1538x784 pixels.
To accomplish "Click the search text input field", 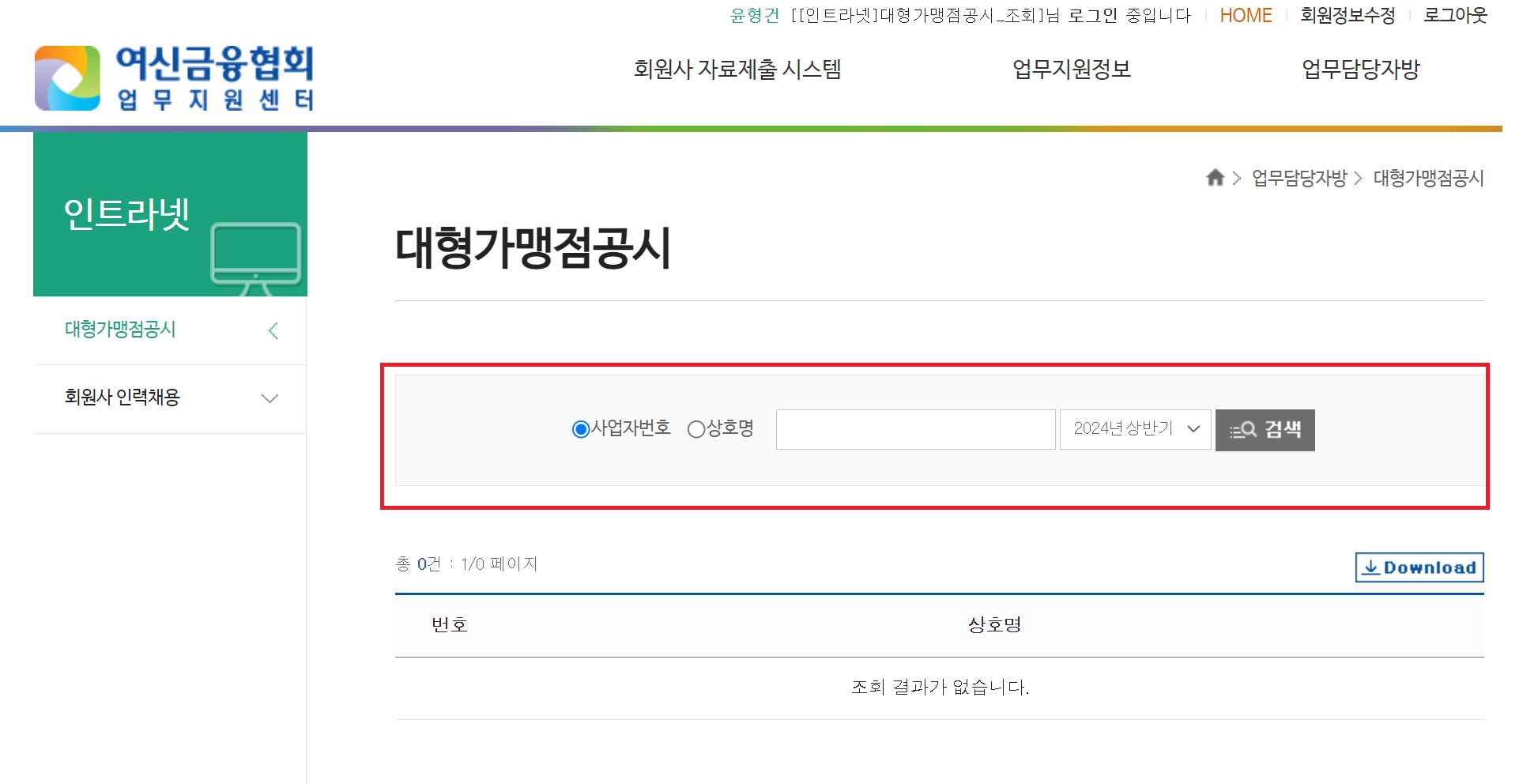I will tap(916, 429).
